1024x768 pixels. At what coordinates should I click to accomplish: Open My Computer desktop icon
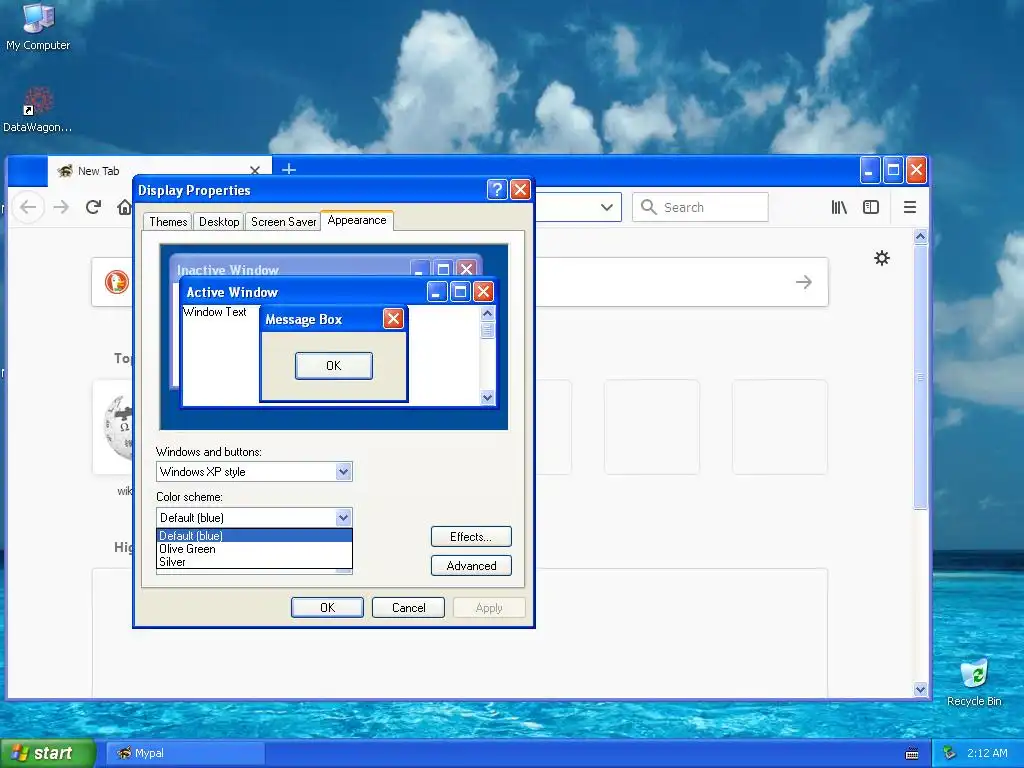[x=38, y=26]
